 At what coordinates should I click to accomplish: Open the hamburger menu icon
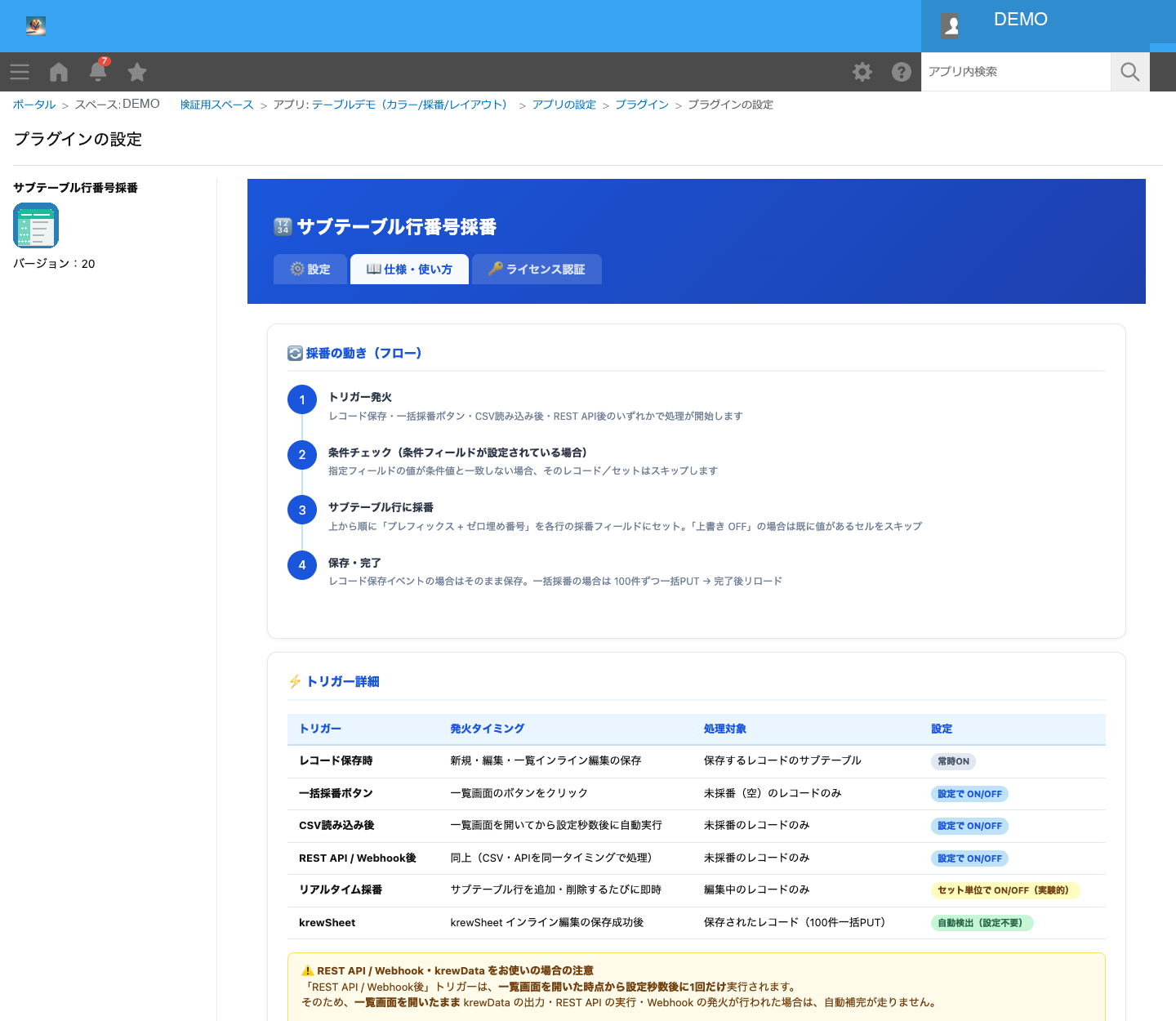pyautogui.click(x=20, y=72)
